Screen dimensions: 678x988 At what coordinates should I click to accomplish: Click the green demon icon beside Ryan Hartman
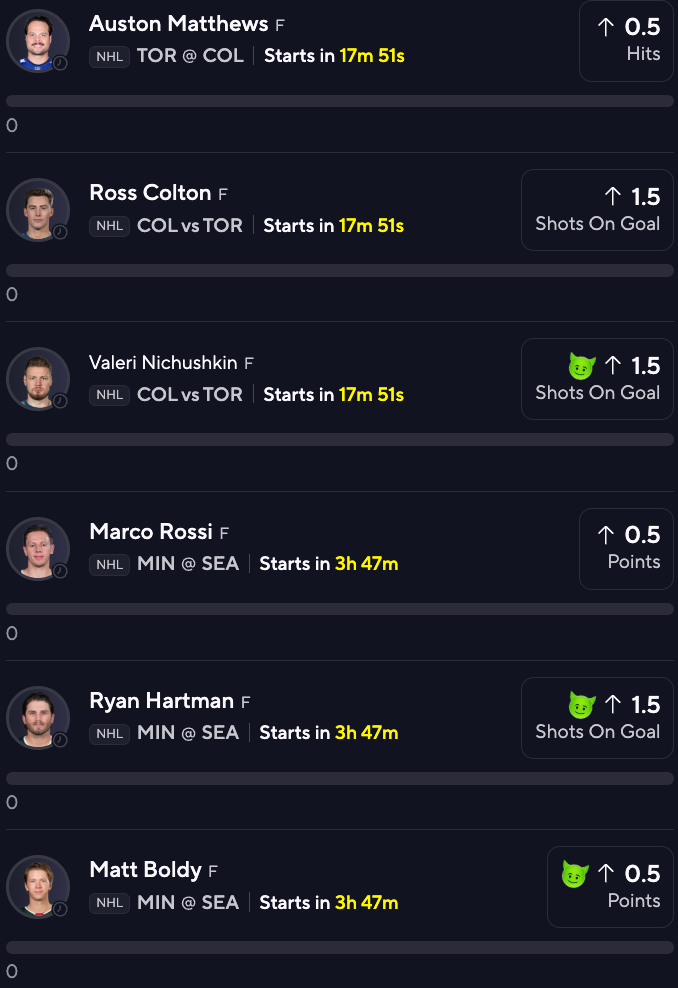[582, 705]
